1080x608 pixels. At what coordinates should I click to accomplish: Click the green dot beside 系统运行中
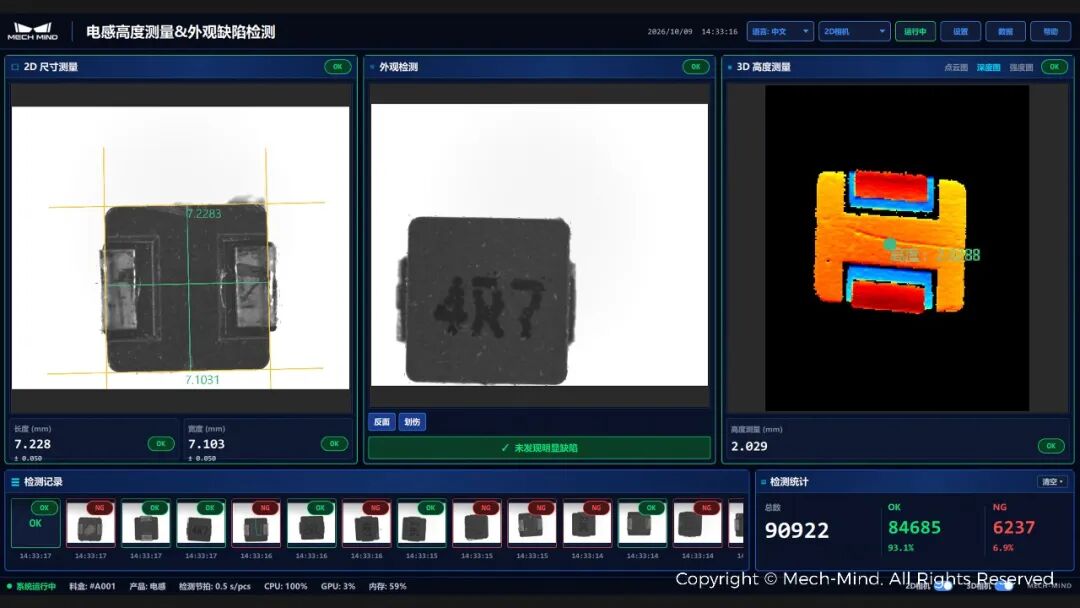pyautogui.click(x=10, y=587)
